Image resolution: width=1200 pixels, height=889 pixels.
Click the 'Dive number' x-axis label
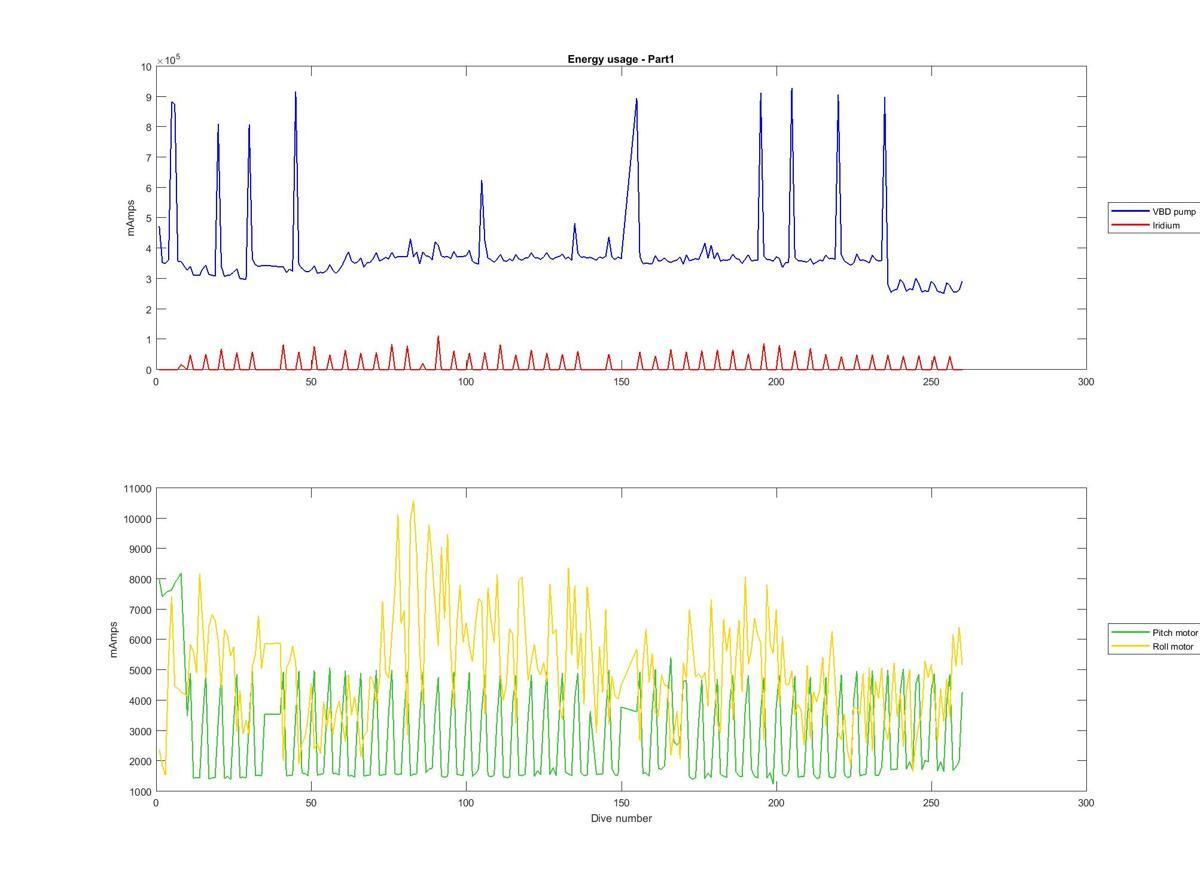tap(621, 818)
